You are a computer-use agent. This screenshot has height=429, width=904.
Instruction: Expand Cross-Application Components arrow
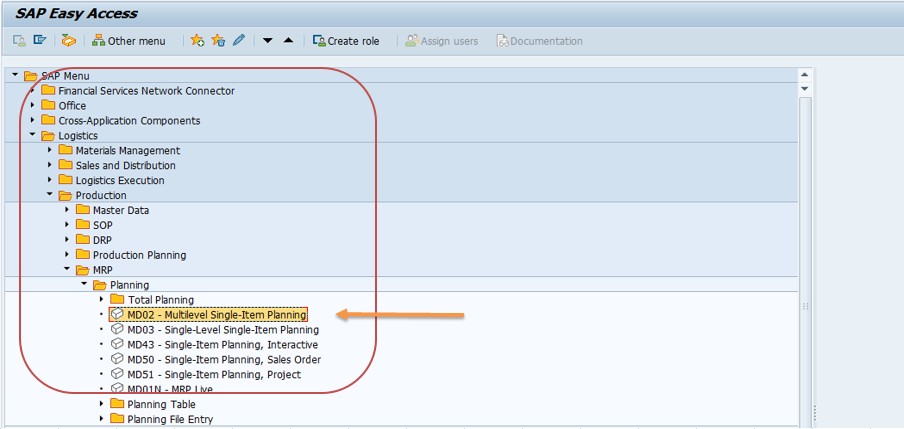tap(32, 121)
